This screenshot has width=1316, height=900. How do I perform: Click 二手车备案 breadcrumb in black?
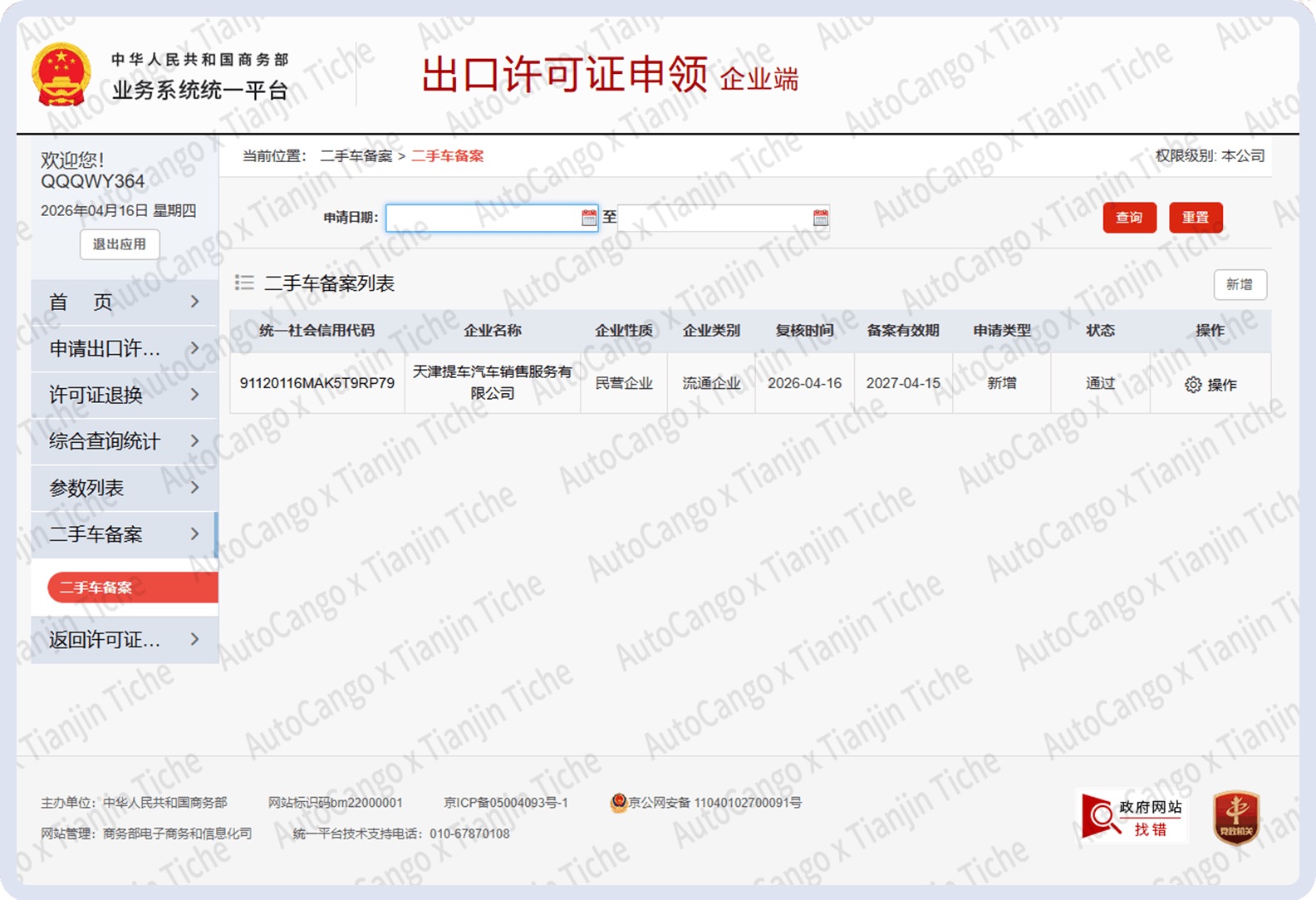pos(356,156)
